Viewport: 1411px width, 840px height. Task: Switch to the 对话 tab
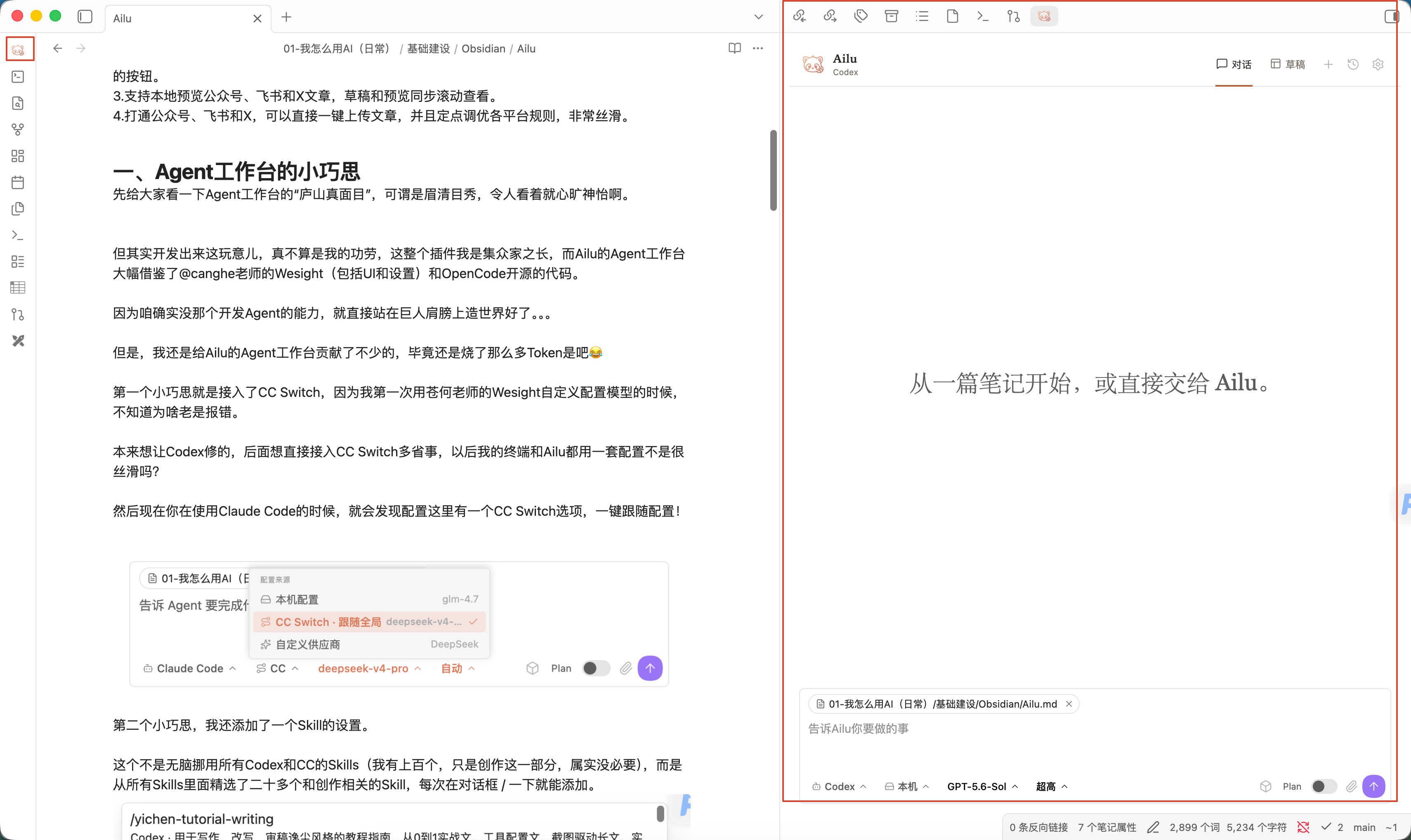click(1234, 64)
